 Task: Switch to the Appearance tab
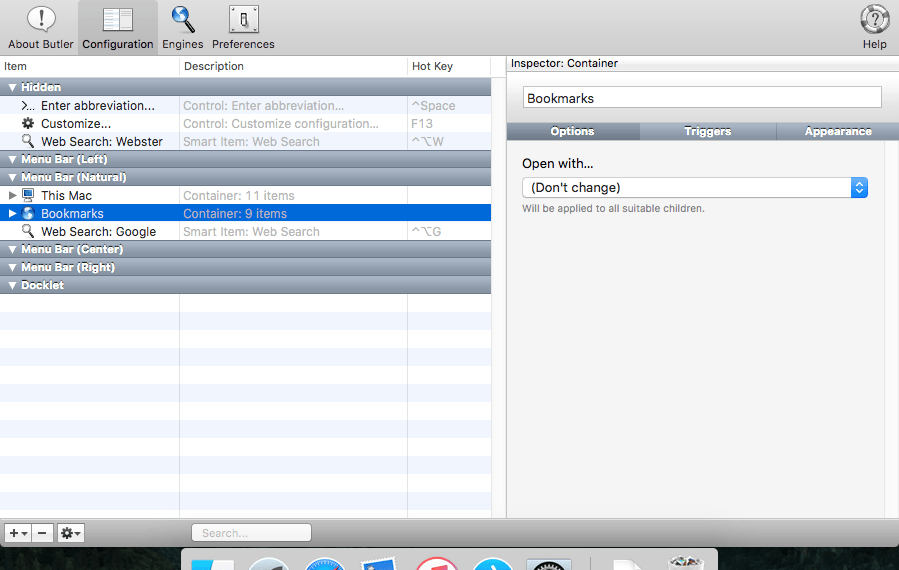coord(837,131)
